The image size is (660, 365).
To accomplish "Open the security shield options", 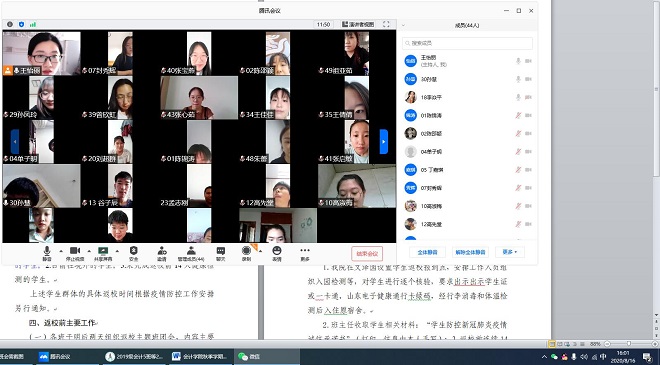I will pyautogui.click(x=133, y=253).
